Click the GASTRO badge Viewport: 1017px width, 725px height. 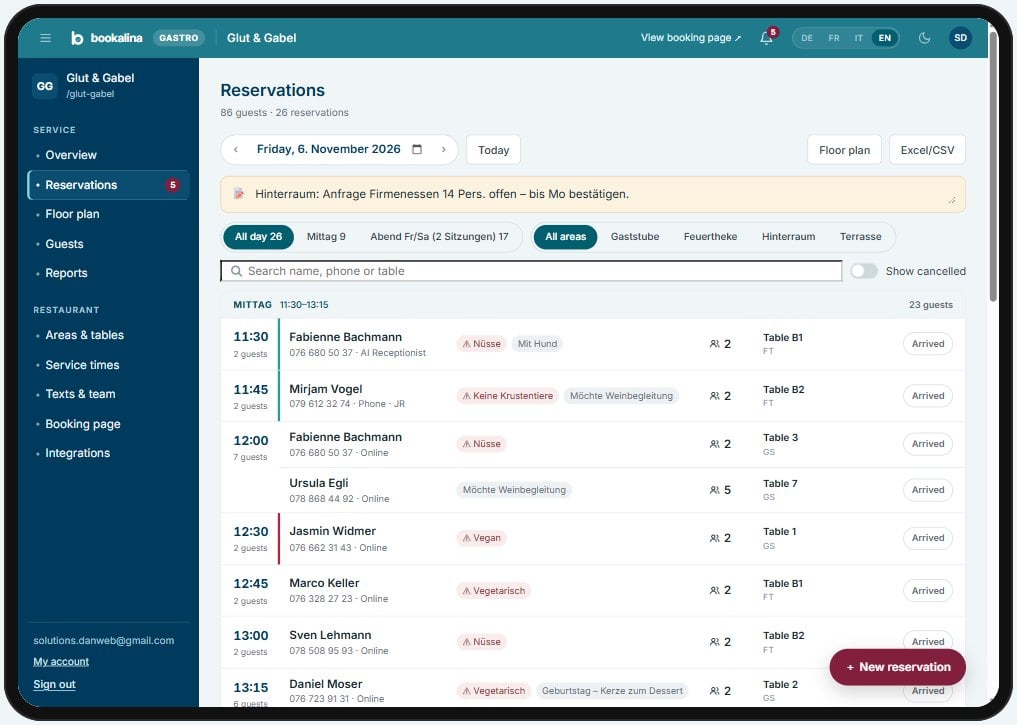[178, 38]
